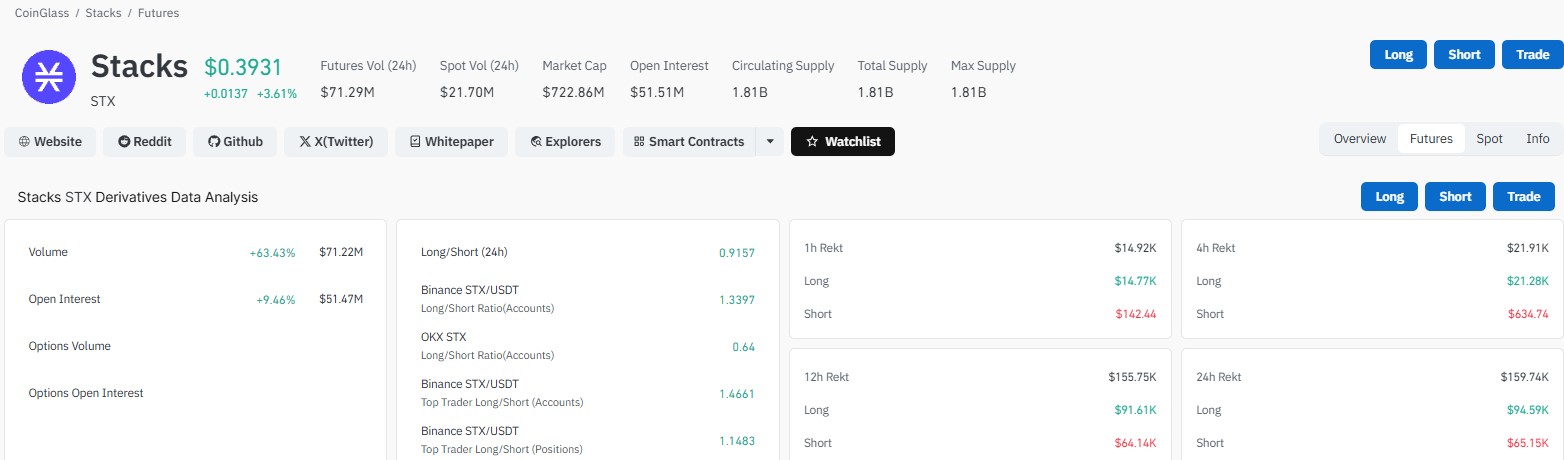Go to Stacks breadcrumb link
Screen dimensions: 1564x460
pyautogui.click(x=104, y=13)
